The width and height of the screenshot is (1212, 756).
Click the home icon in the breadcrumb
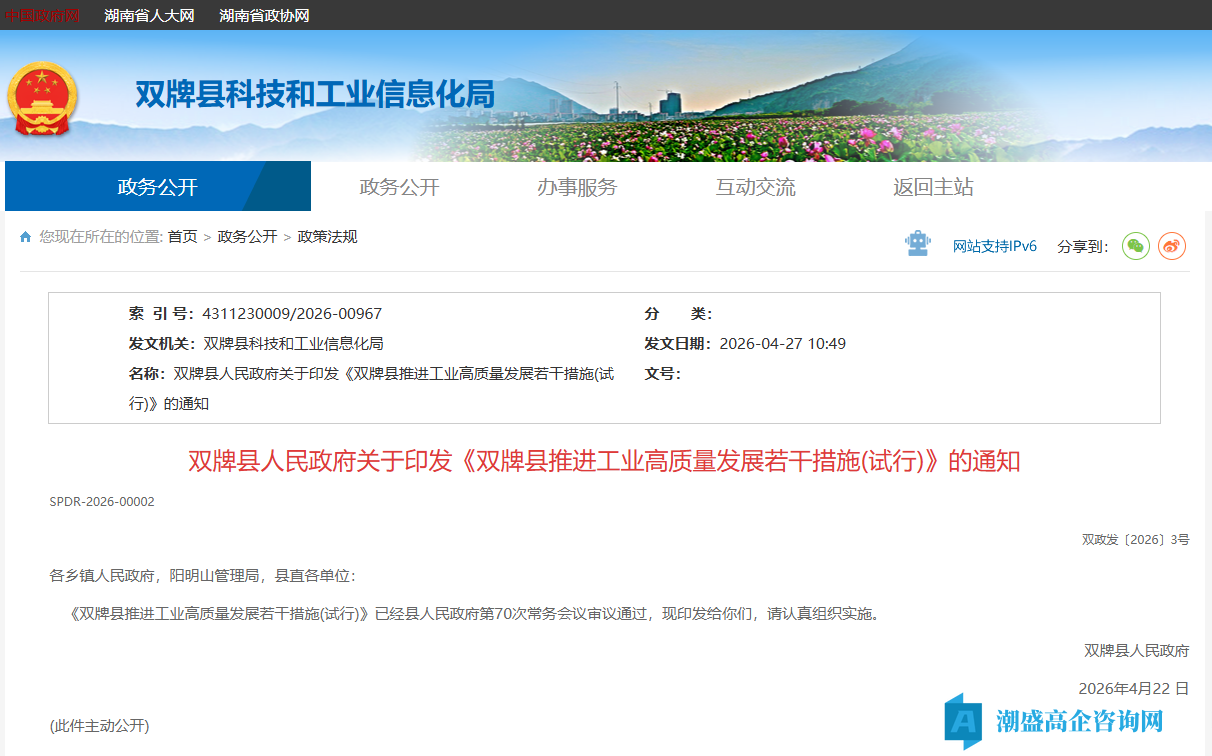(25, 236)
